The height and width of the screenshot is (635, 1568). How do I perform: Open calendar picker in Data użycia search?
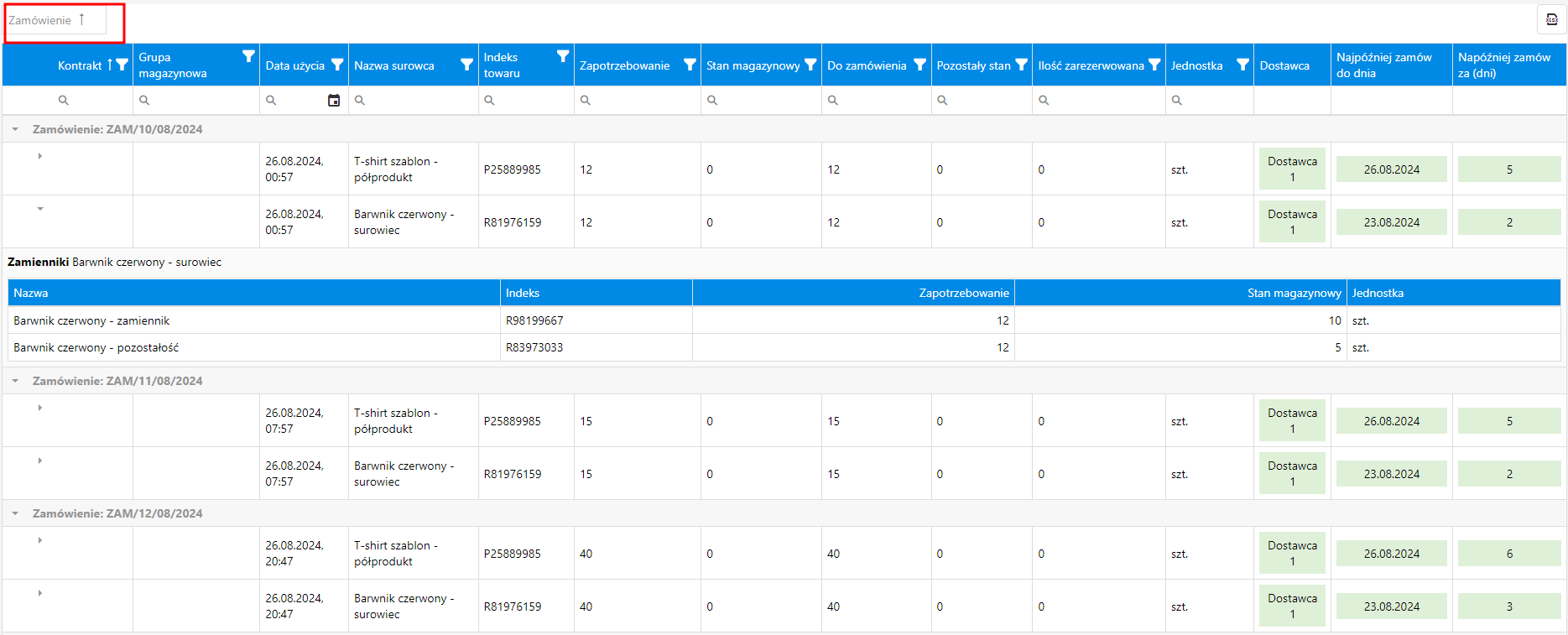coord(334,100)
